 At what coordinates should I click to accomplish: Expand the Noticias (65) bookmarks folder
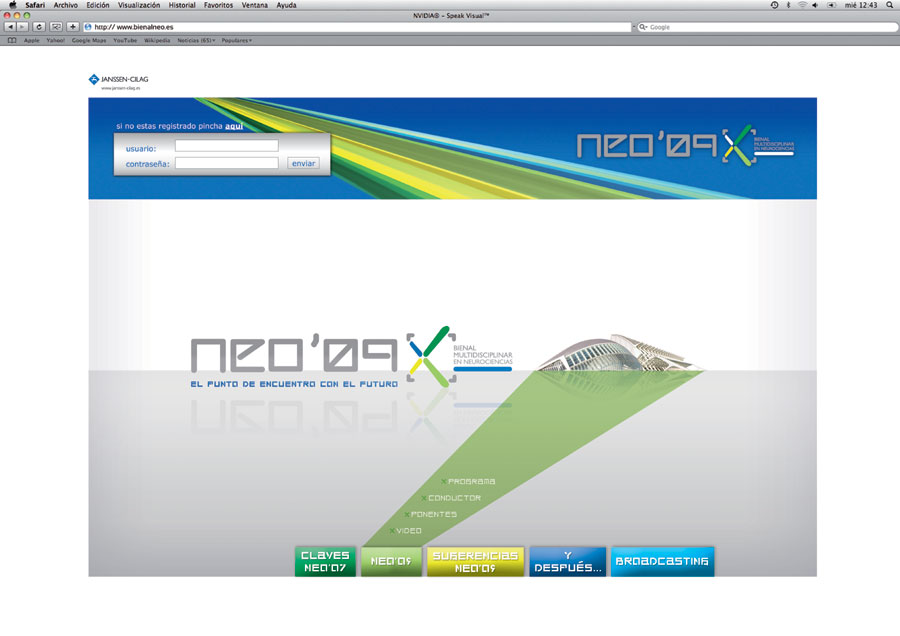coord(196,41)
